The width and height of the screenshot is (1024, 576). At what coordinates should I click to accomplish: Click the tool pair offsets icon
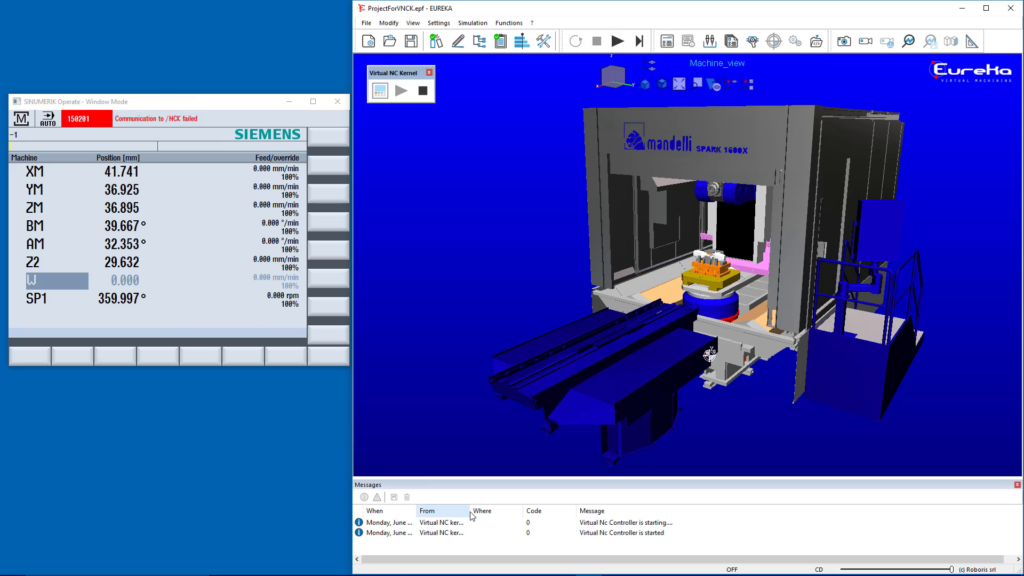tap(709, 41)
